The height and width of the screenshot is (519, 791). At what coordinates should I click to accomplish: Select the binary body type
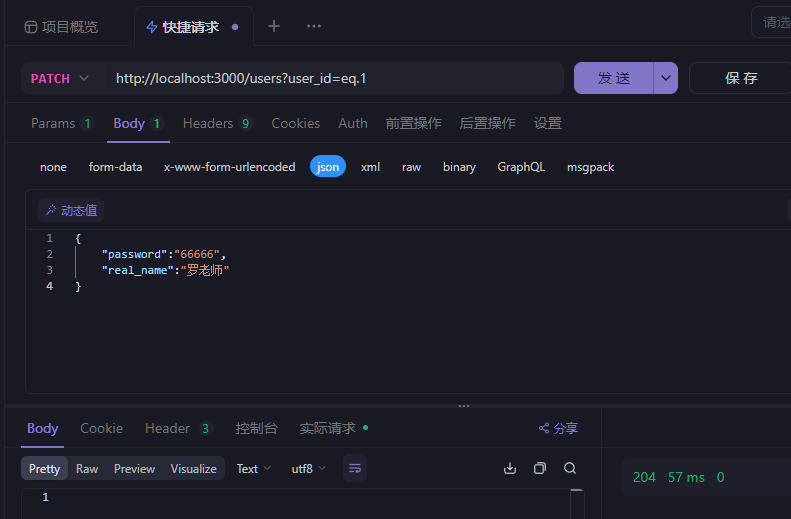click(459, 167)
